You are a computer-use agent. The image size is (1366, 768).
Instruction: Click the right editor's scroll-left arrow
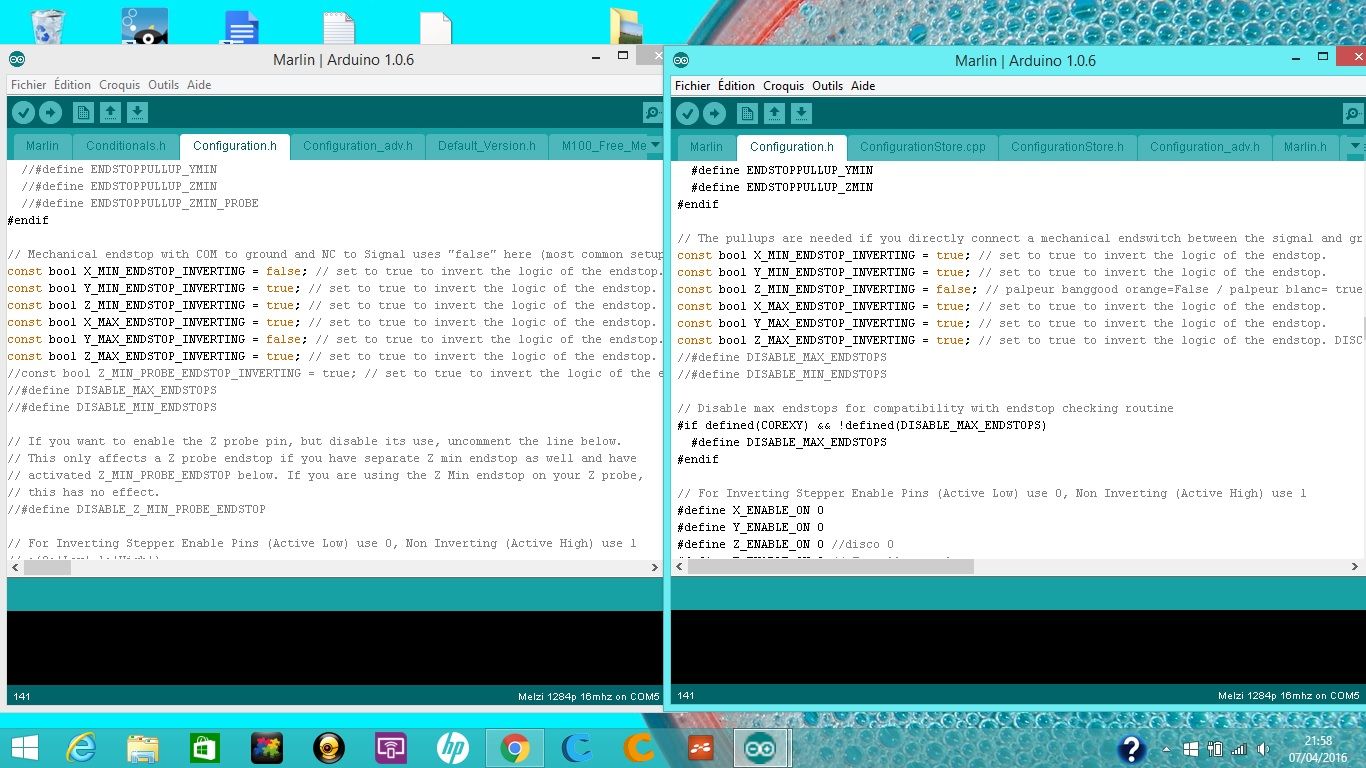click(x=680, y=566)
